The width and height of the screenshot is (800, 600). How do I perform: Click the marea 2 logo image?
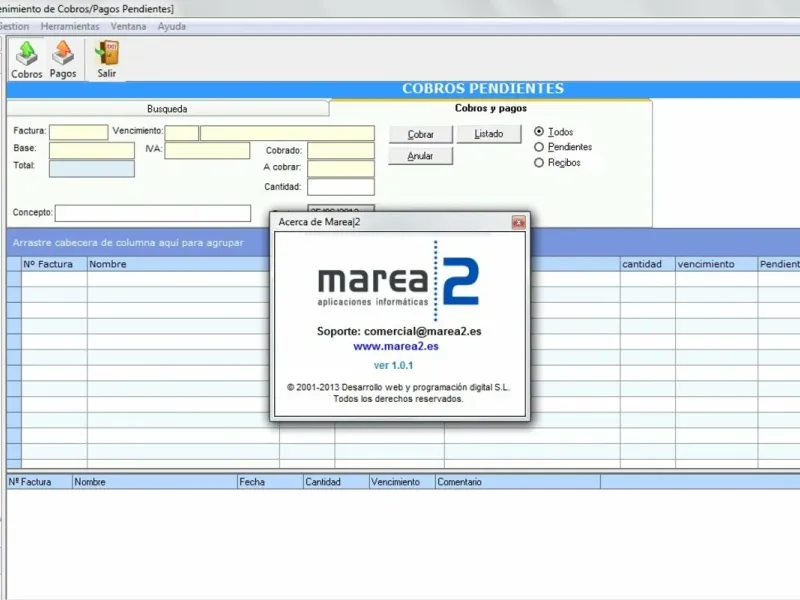pyautogui.click(x=398, y=281)
